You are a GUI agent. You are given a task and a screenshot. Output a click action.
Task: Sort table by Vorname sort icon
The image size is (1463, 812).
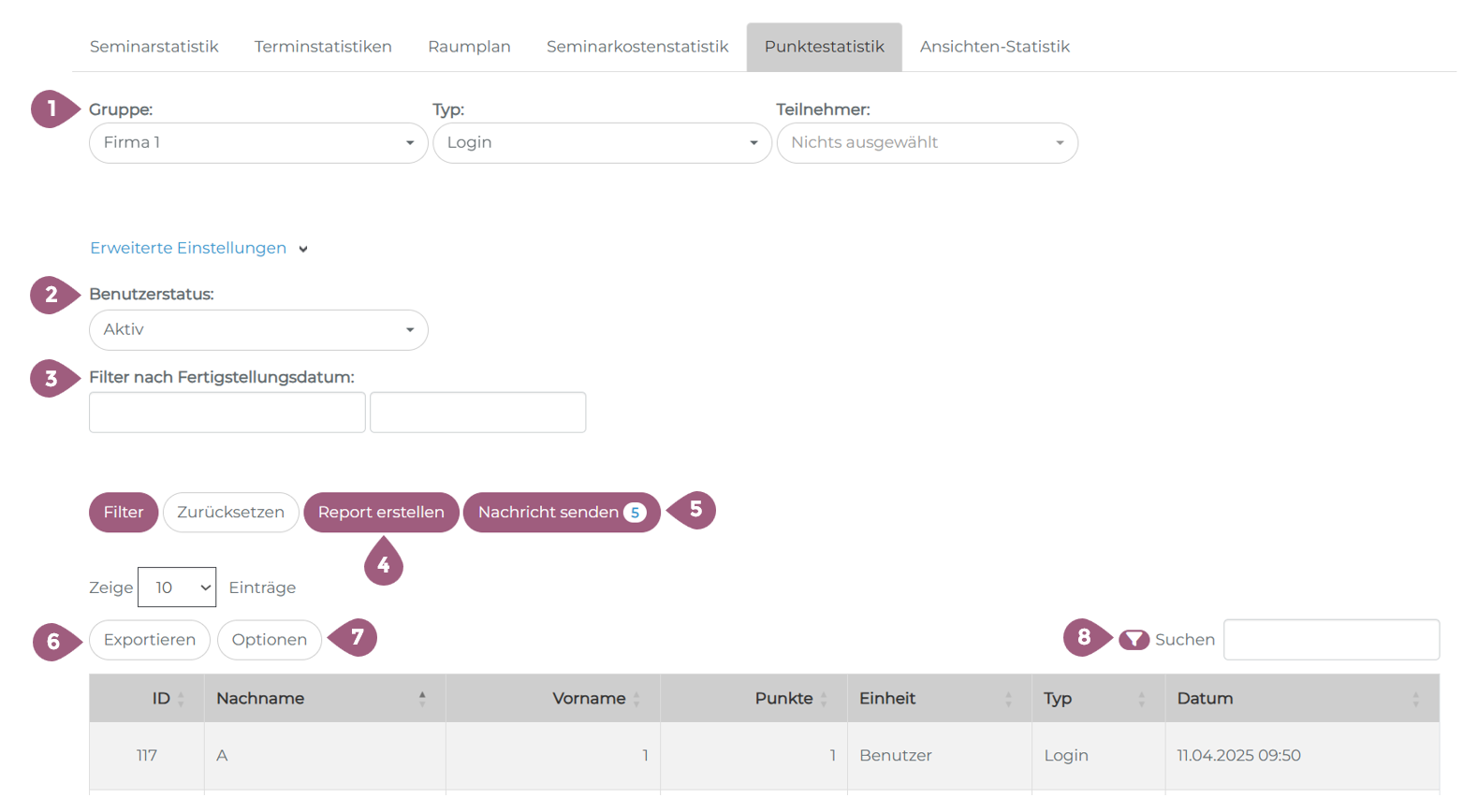tap(636, 699)
